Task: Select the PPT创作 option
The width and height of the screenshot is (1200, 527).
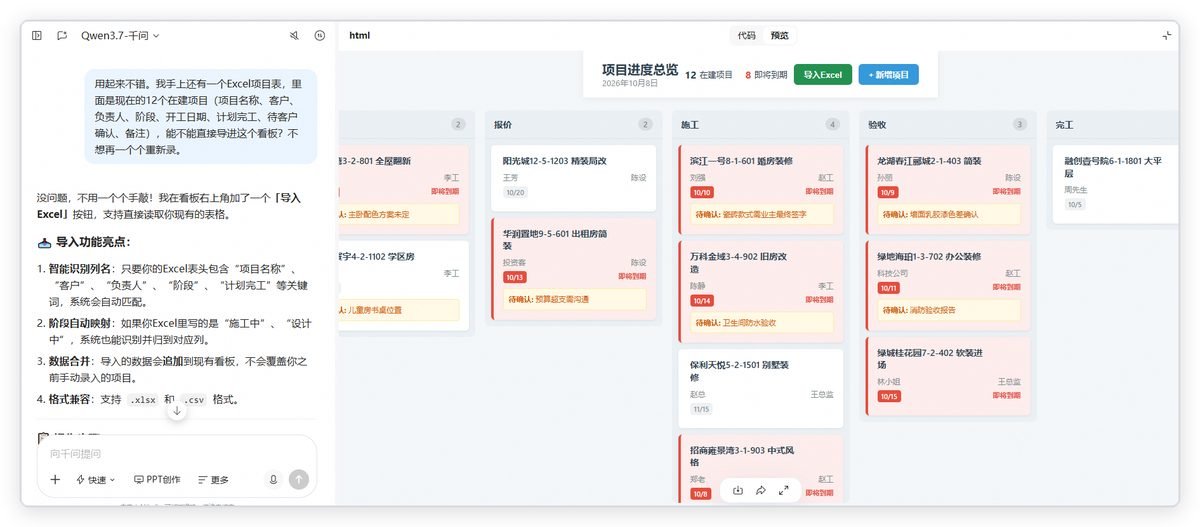Action: [x=157, y=480]
